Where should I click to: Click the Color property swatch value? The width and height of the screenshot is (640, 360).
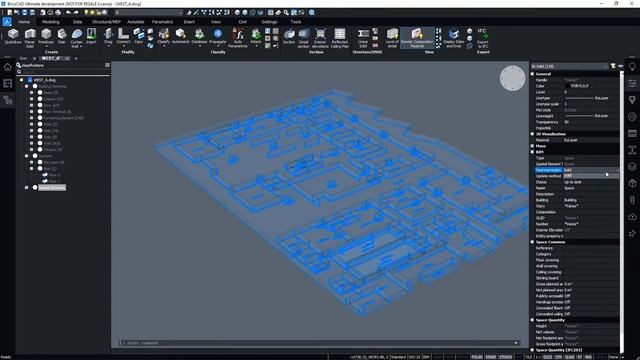click(x=591, y=86)
